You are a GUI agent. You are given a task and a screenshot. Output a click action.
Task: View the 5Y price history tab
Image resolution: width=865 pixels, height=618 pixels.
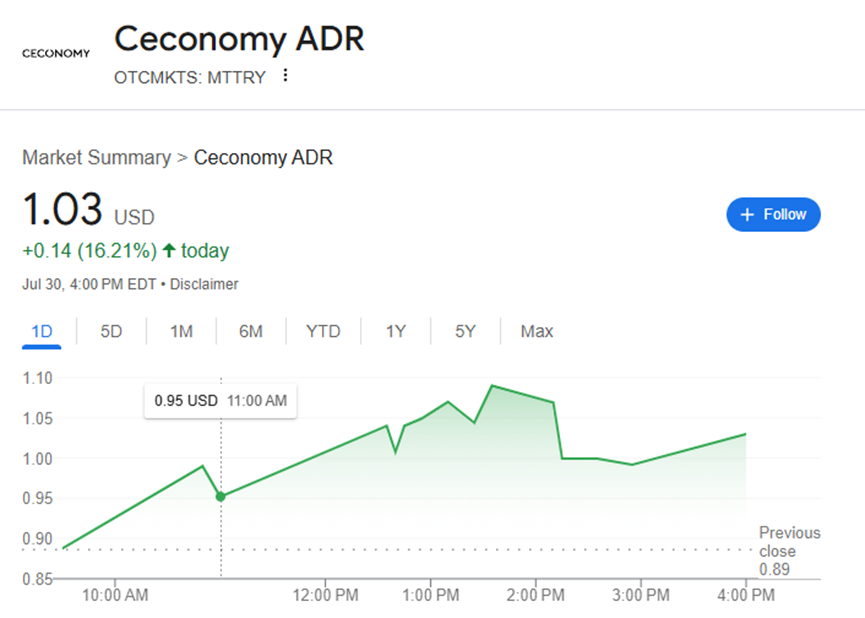tap(466, 331)
